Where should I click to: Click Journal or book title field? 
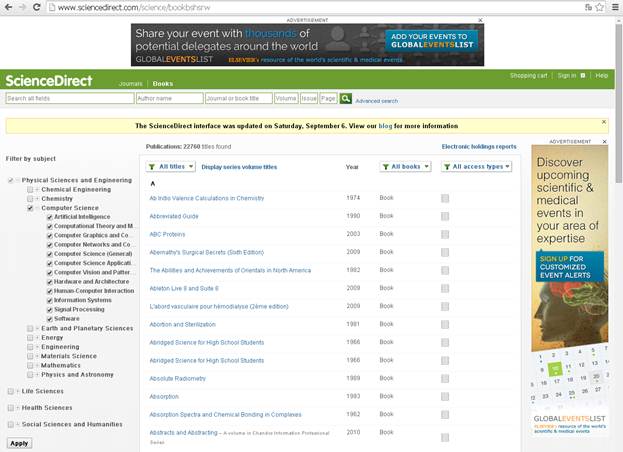pyautogui.click(x=239, y=98)
